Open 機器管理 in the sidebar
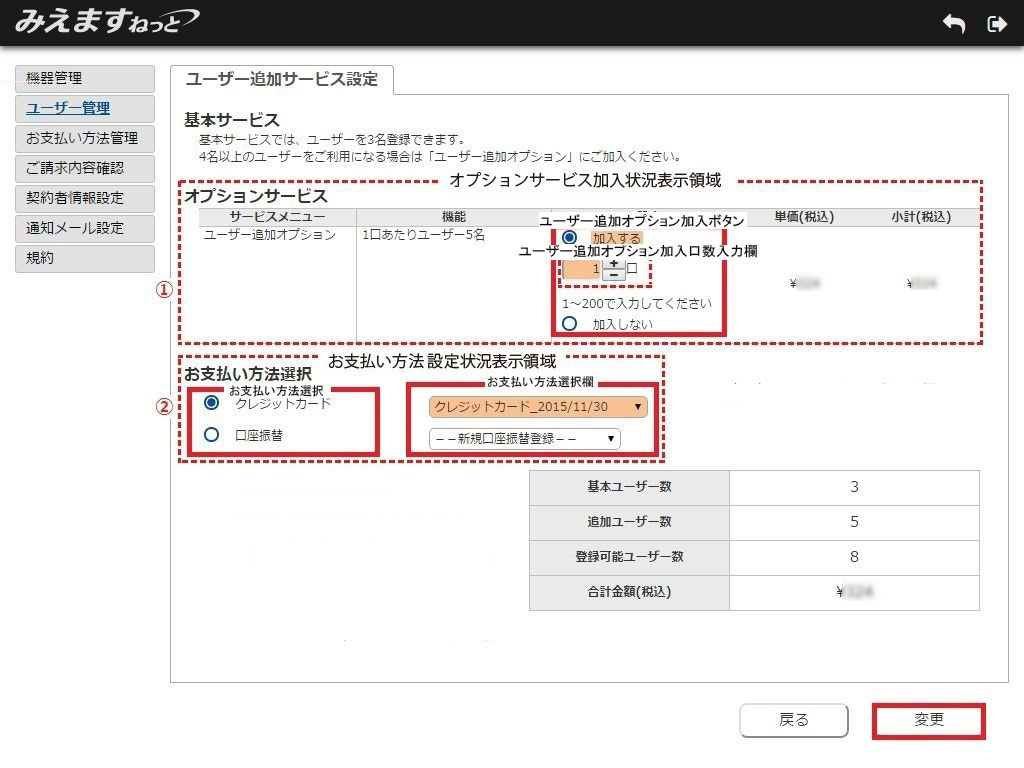Viewport: 1024px width, 768px height. pyautogui.click(x=85, y=78)
